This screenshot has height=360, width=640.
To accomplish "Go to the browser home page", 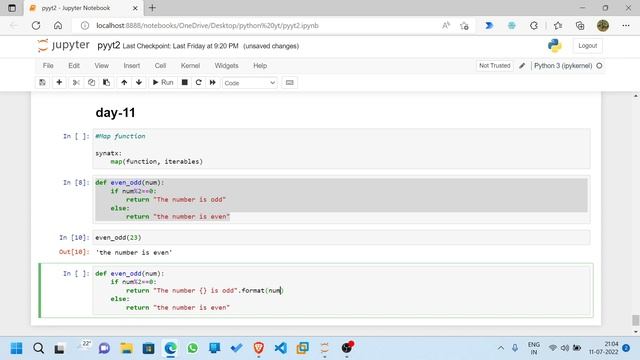I will click(x=58, y=26).
